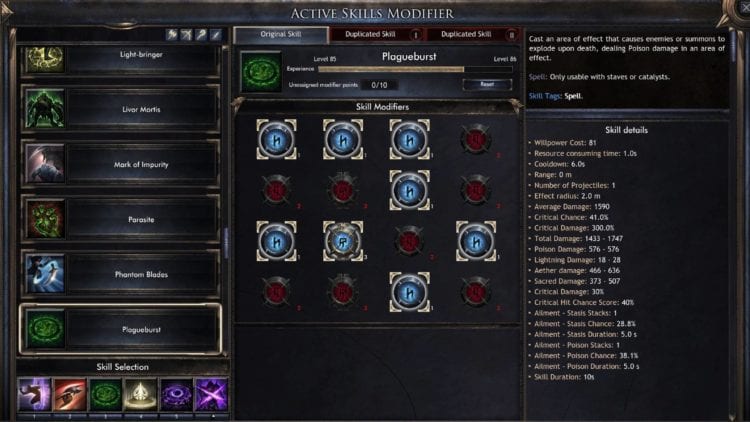Pick the purple dash skill in slot 1

coord(34,394)
